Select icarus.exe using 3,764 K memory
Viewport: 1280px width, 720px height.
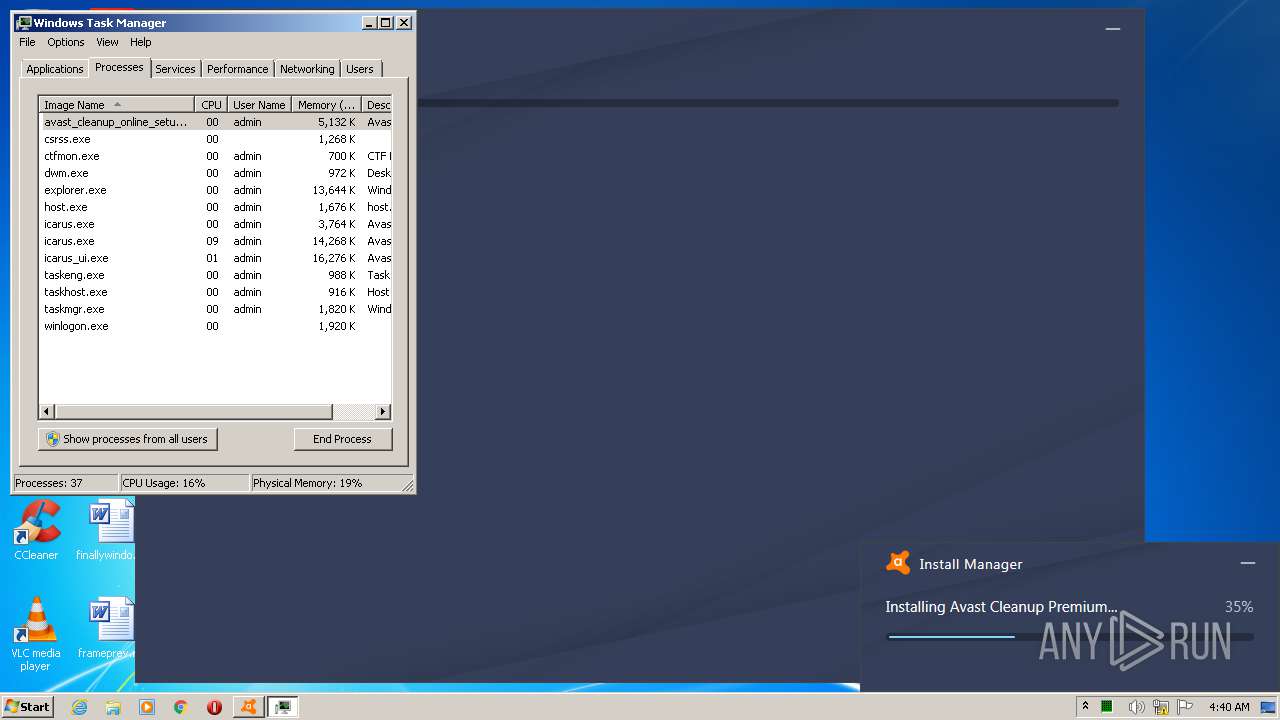215,224
